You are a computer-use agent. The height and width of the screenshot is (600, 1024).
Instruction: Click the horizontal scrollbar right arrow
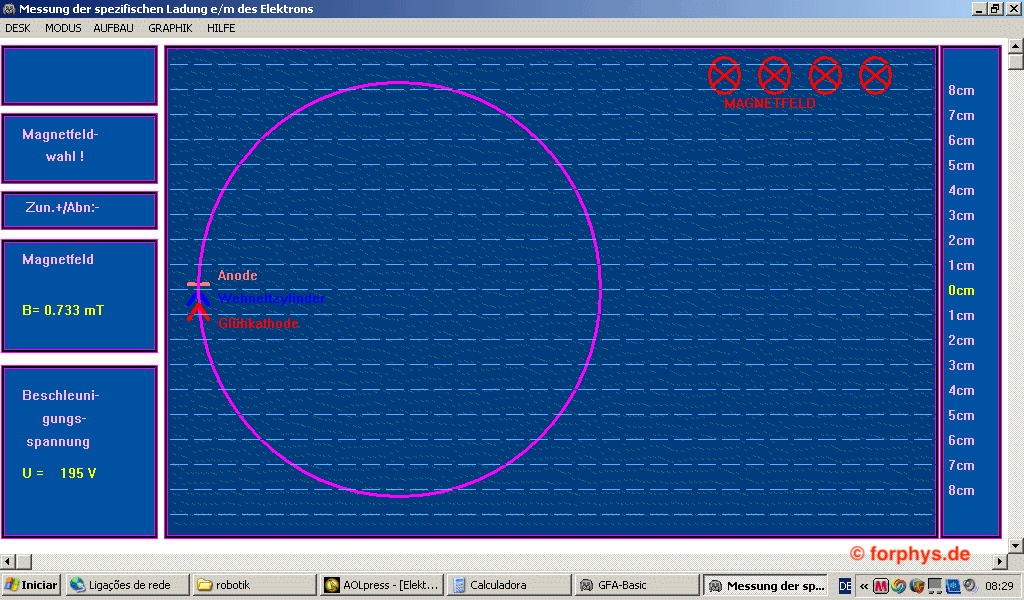click(999, 562)
